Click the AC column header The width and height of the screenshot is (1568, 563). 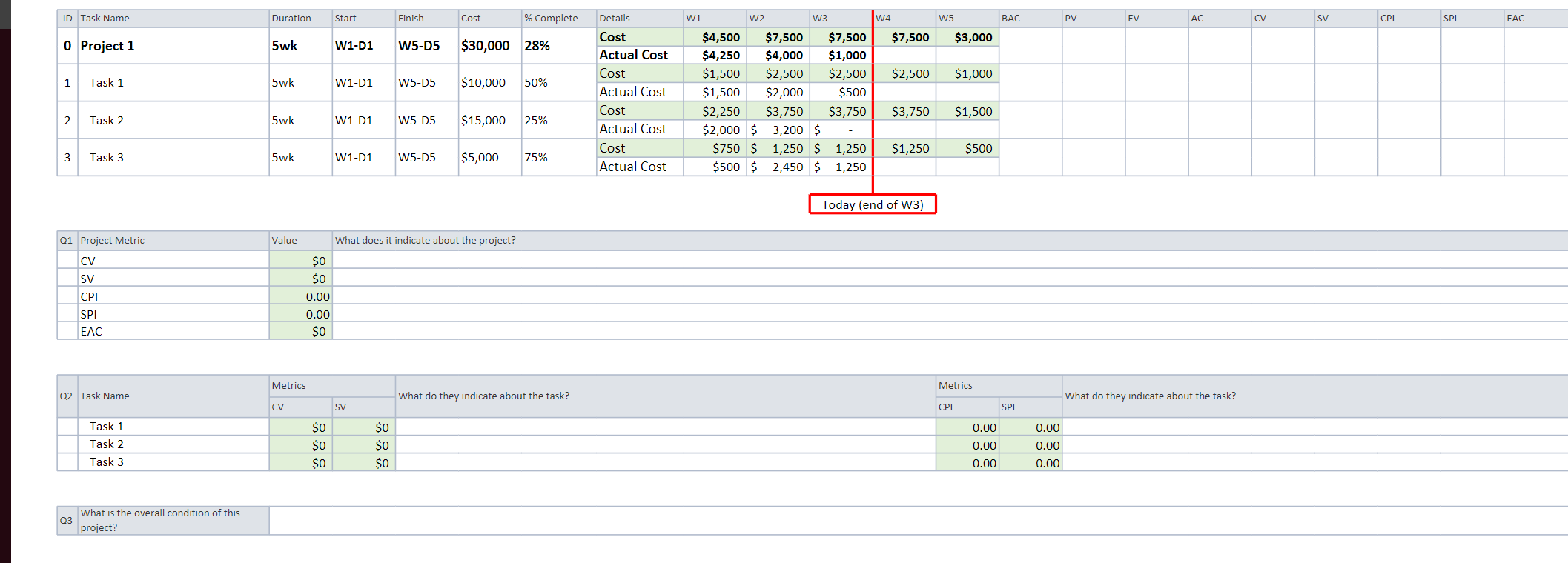pos(1220,19)
